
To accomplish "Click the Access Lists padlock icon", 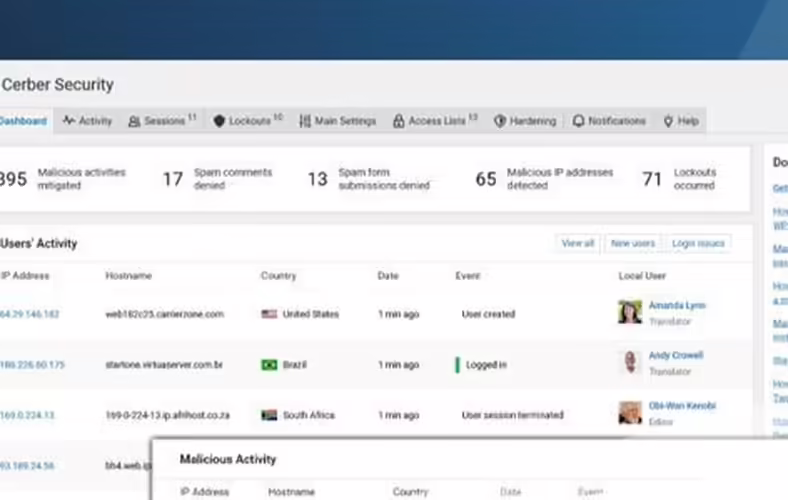I will 399,121.
